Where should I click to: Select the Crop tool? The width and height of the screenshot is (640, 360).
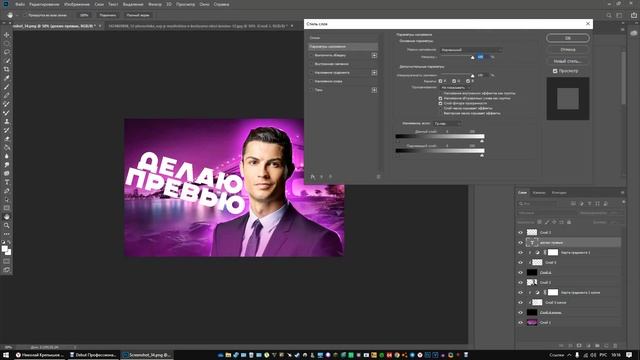[7, 69]
